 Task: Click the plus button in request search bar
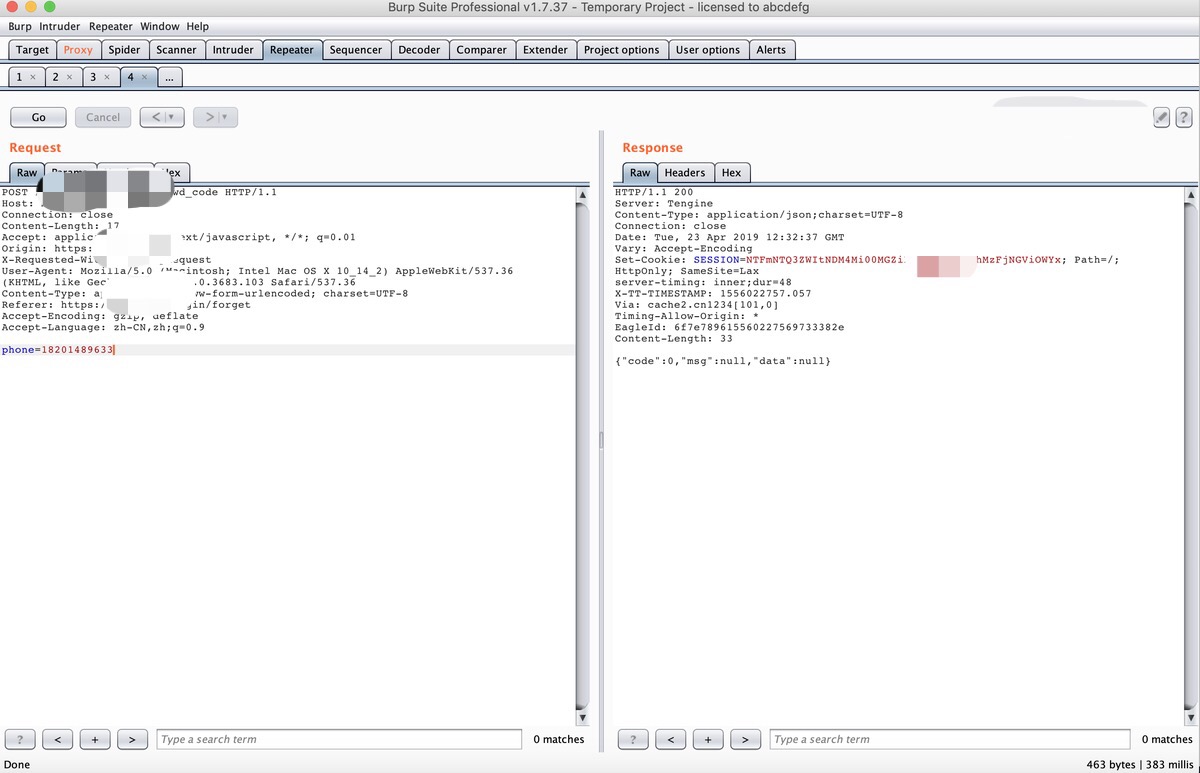pyautogui.click(x=94, y=740)
